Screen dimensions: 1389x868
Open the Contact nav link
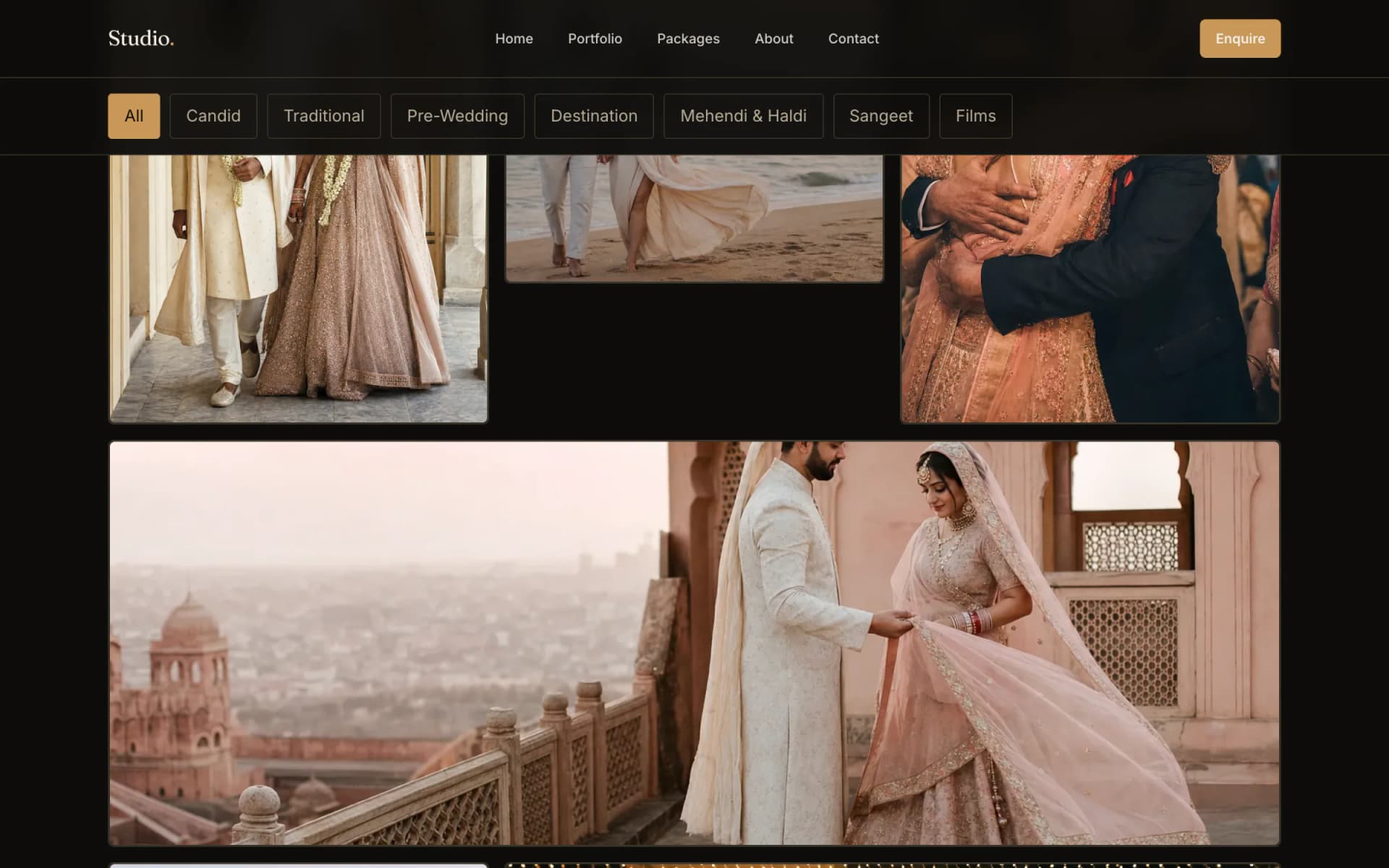tap(854, 38)
